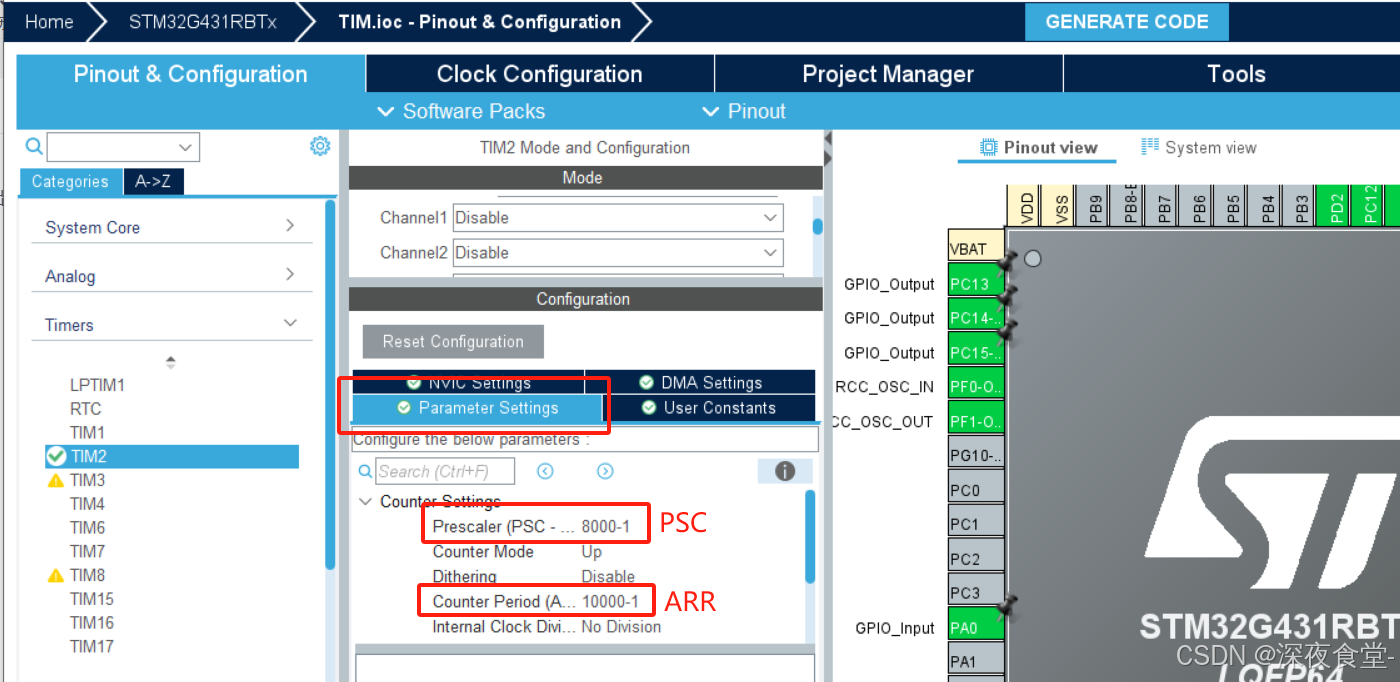Select LPTIM1 in the timers list
The image size is (1400, 682).
(97, 385)
